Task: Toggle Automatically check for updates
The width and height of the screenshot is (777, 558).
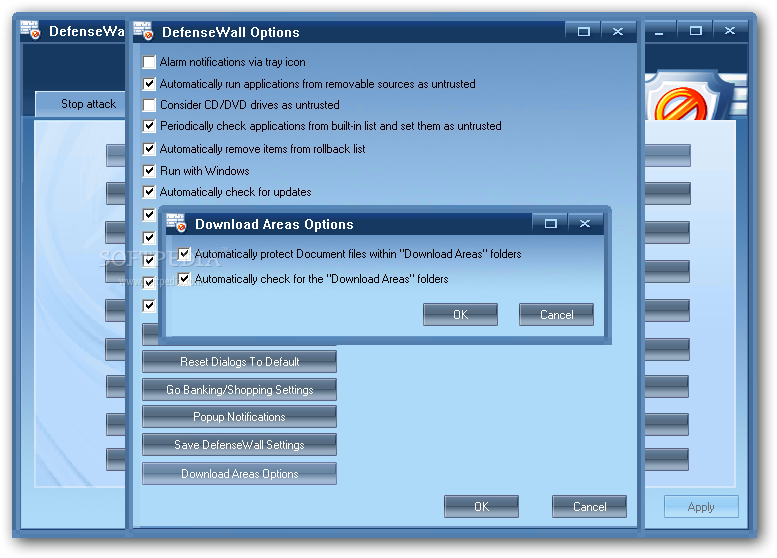Action: 149,192
